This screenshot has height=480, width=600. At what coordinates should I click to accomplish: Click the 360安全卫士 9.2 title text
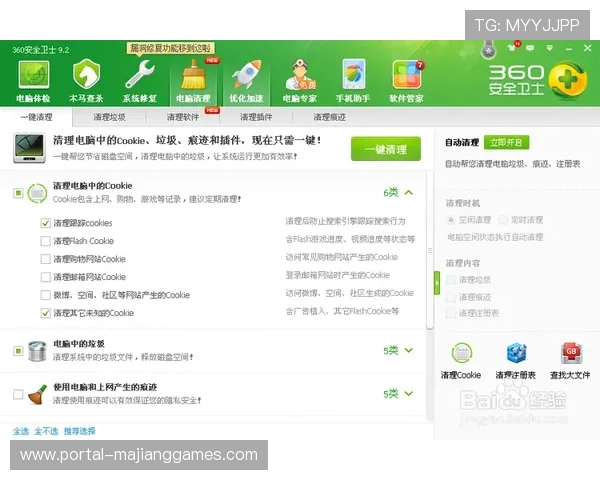coord(41,50)
